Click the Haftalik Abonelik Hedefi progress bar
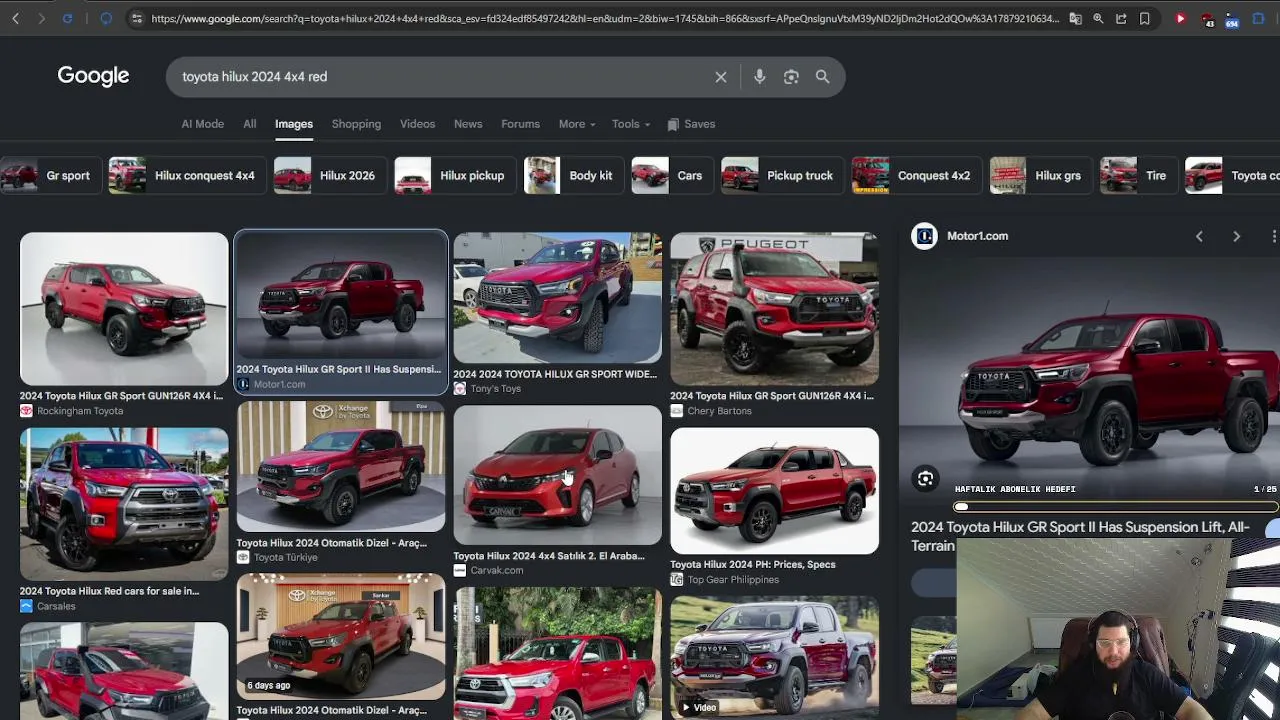Screen dimensions: 1280x720 coord(1115,507)
